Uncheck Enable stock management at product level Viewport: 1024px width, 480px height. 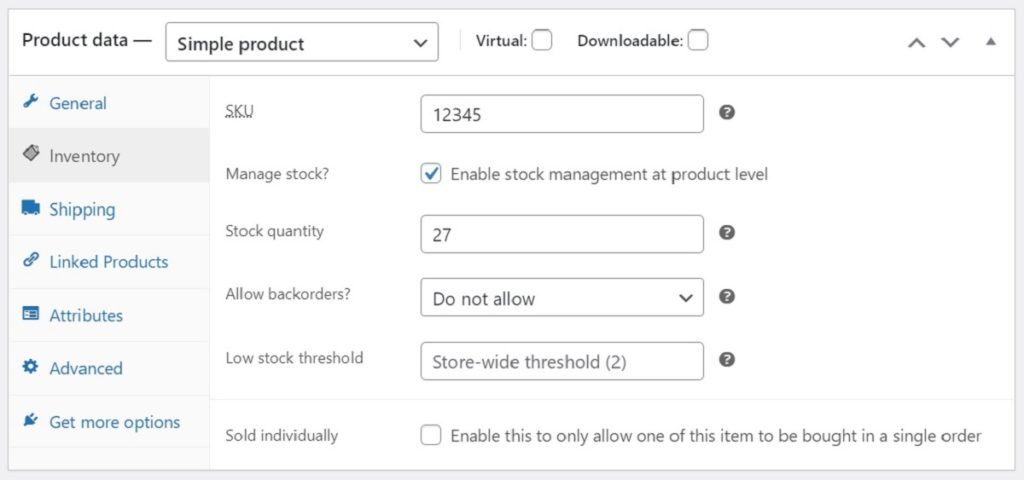click(x=431, y=174)
